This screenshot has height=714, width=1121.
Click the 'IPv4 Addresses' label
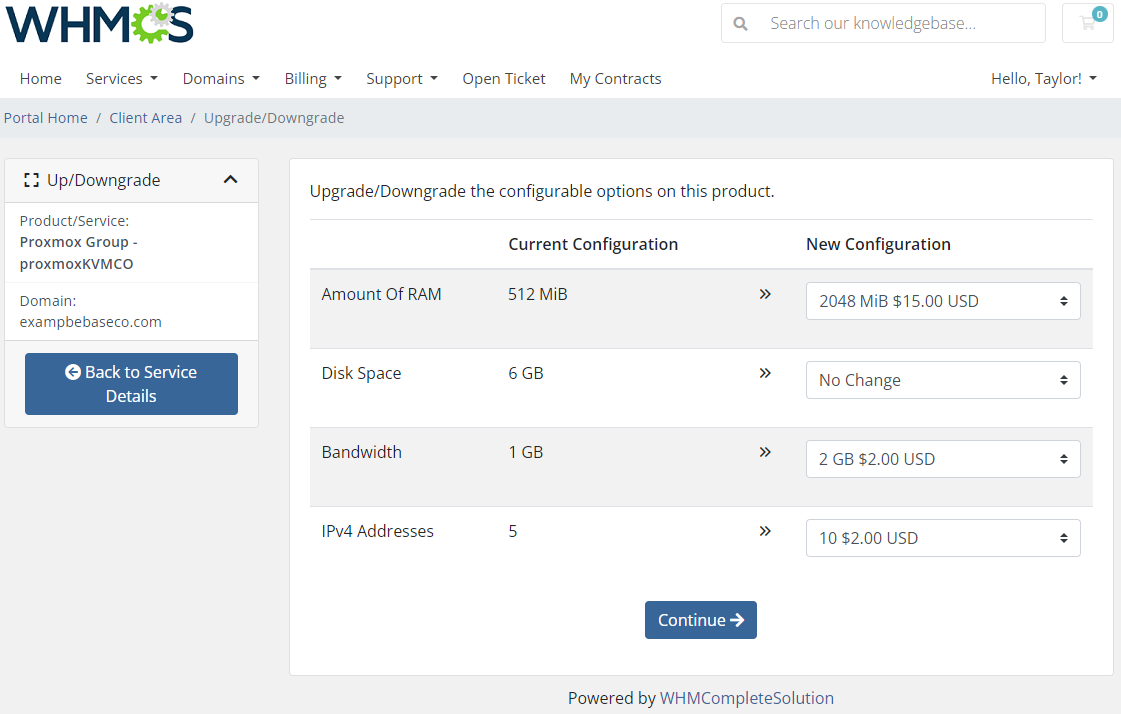click(x=377, y=531)
